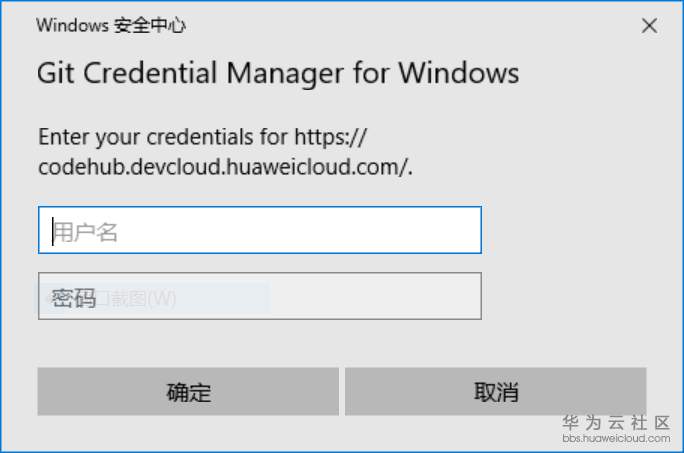The height and width of the screenshot is (453, 684).
Task: Click the 用户名 username input field
Action: tap(260, 230)
